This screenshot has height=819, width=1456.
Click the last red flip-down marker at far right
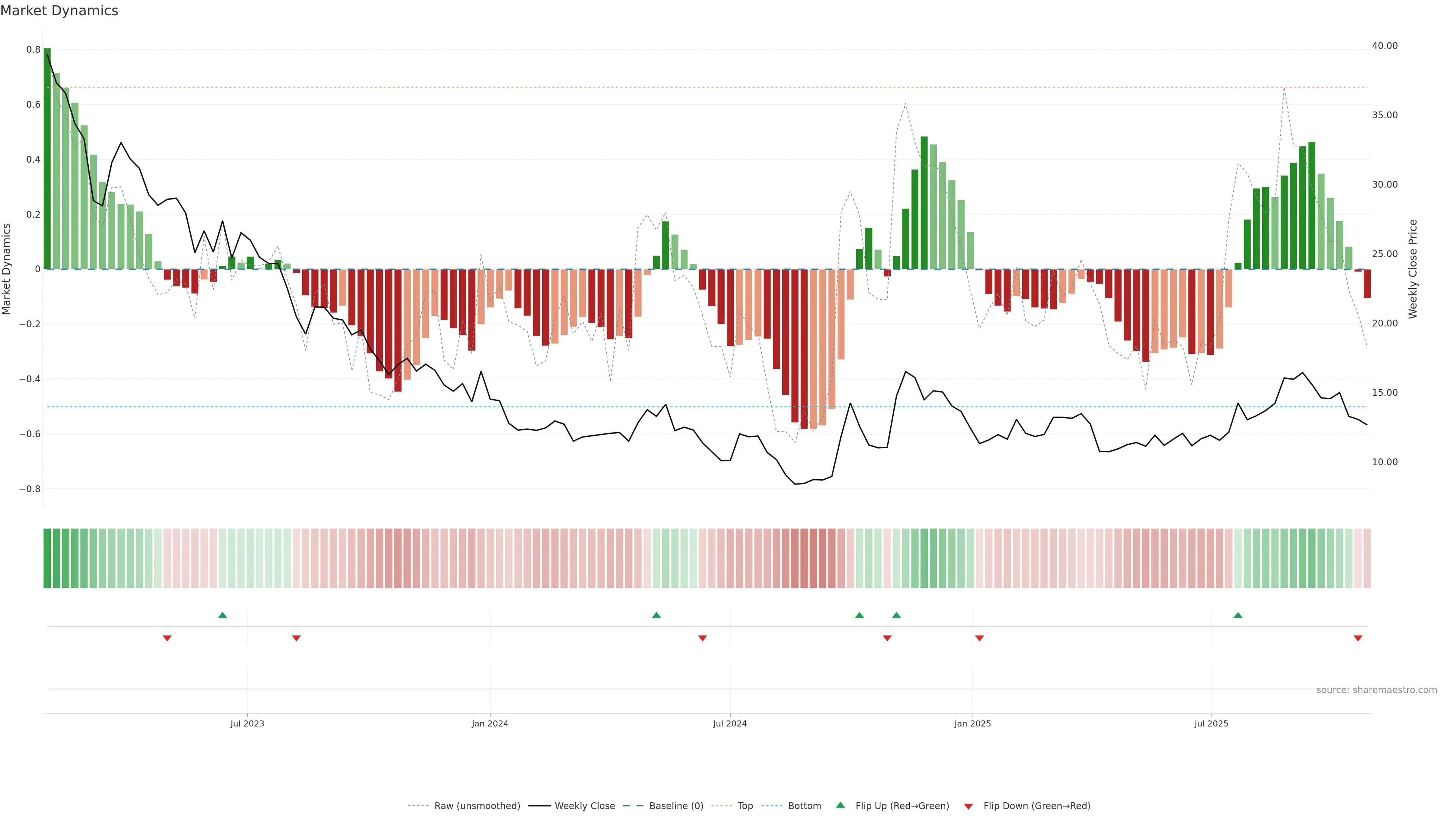coord(1358,638)
